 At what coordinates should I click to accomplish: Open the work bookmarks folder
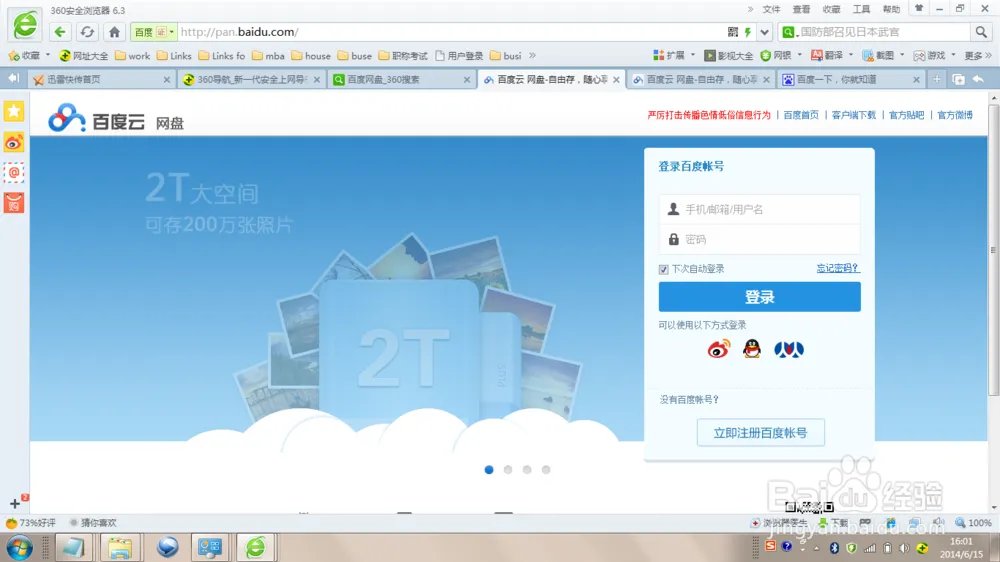point(132,55)
